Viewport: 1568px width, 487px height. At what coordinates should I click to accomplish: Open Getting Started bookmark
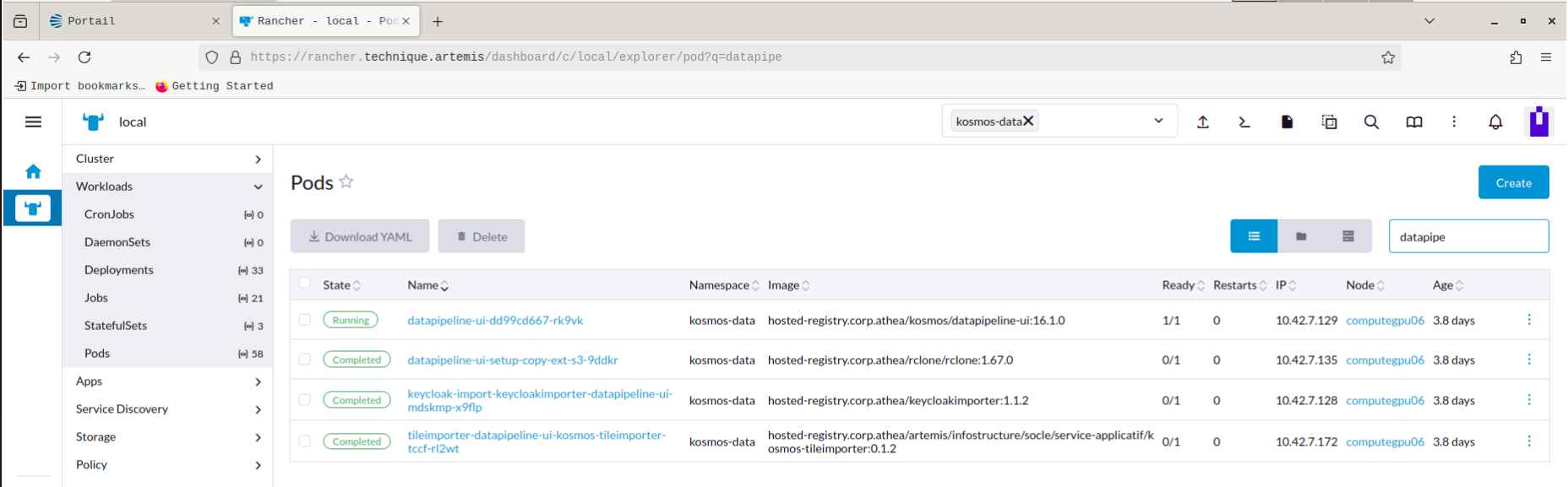point(215,86)
